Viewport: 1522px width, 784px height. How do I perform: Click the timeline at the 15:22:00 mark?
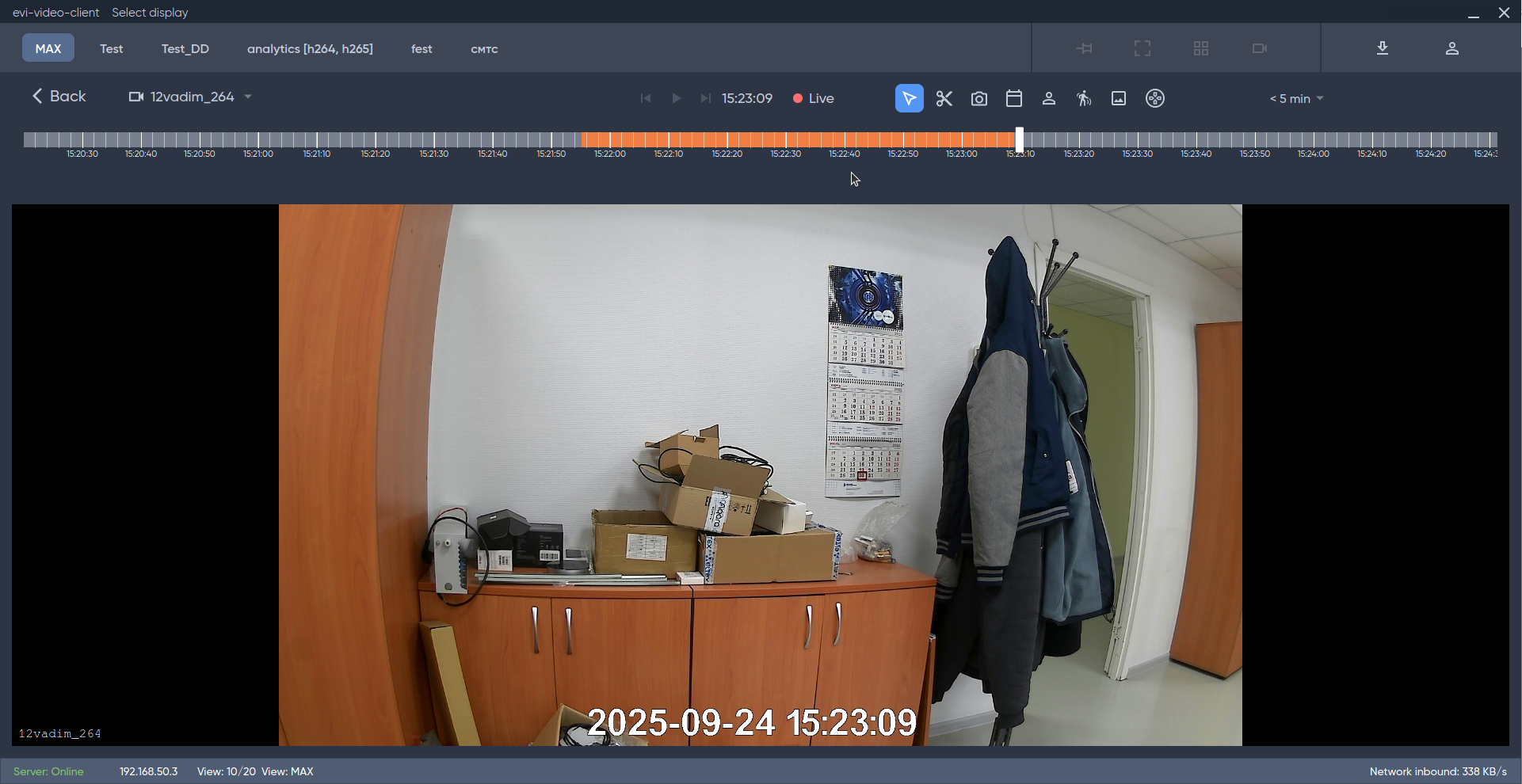click(610, 140)
